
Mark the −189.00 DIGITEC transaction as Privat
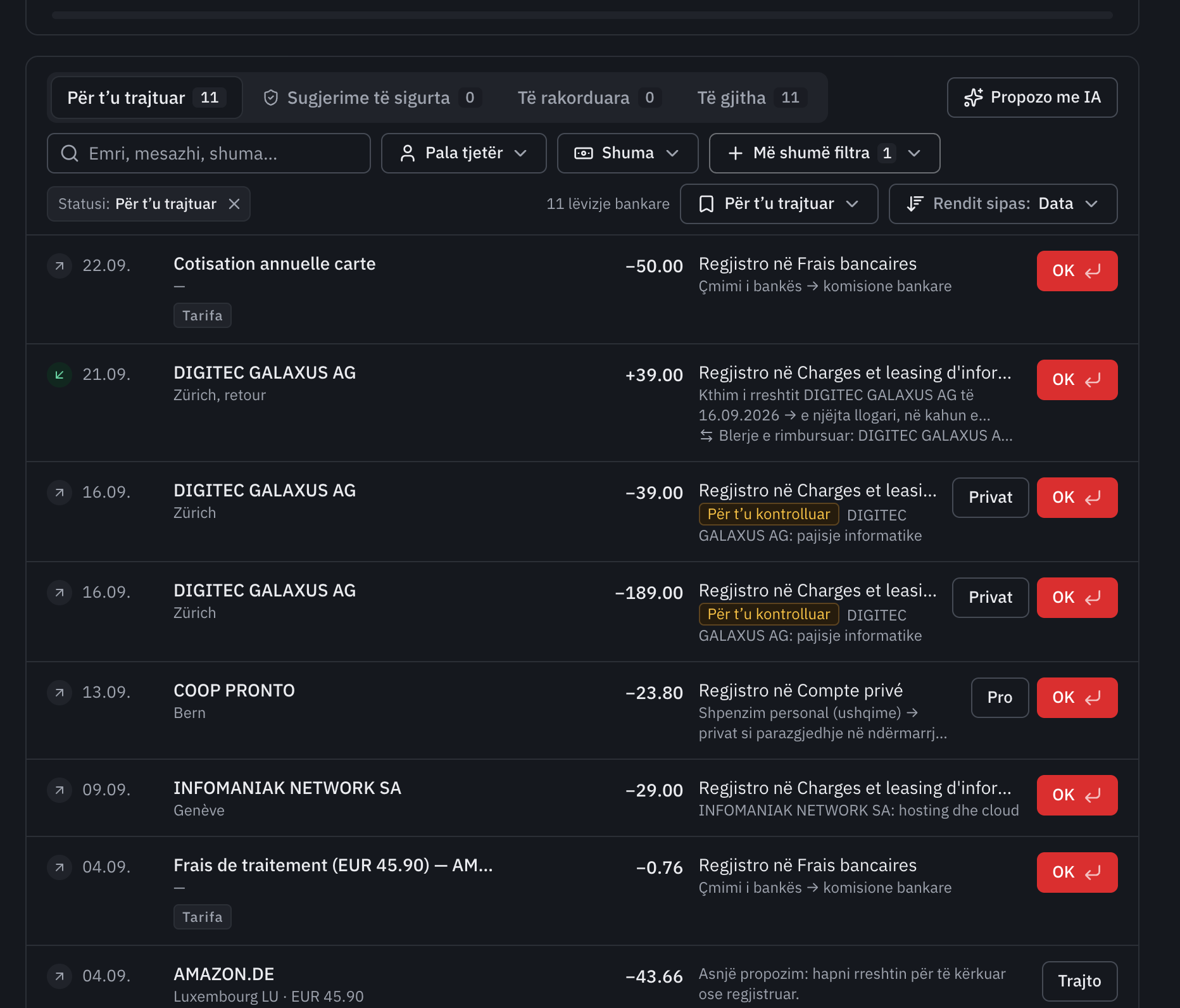click(x=990, y=598)
